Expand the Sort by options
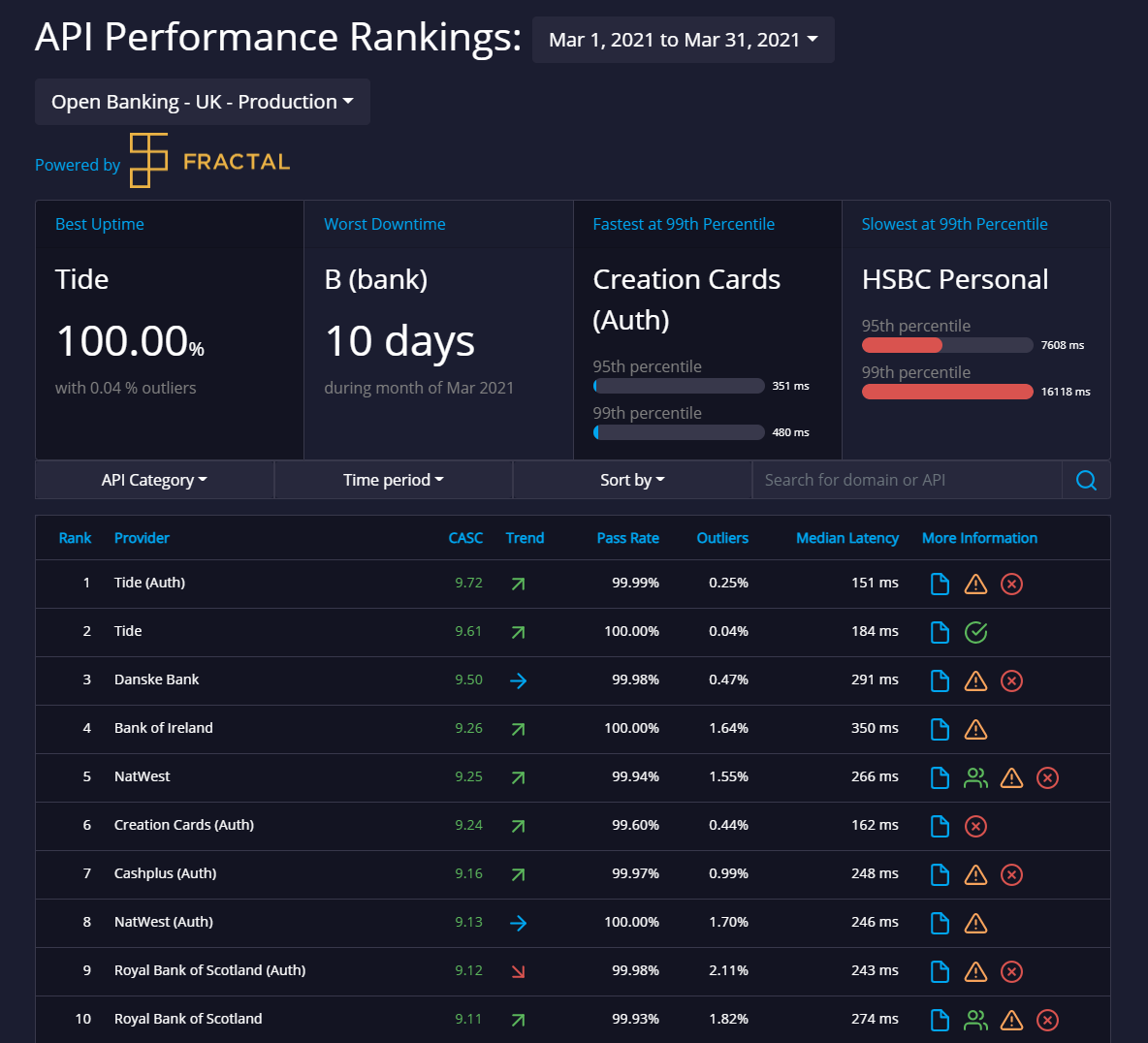The height and width of the screenshot is (1043, 1148). click(x=631, y=479)
